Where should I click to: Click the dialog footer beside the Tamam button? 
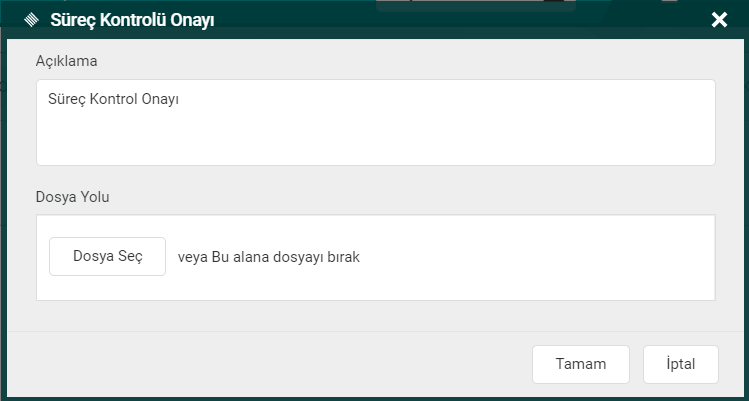(x=268, y=364)
